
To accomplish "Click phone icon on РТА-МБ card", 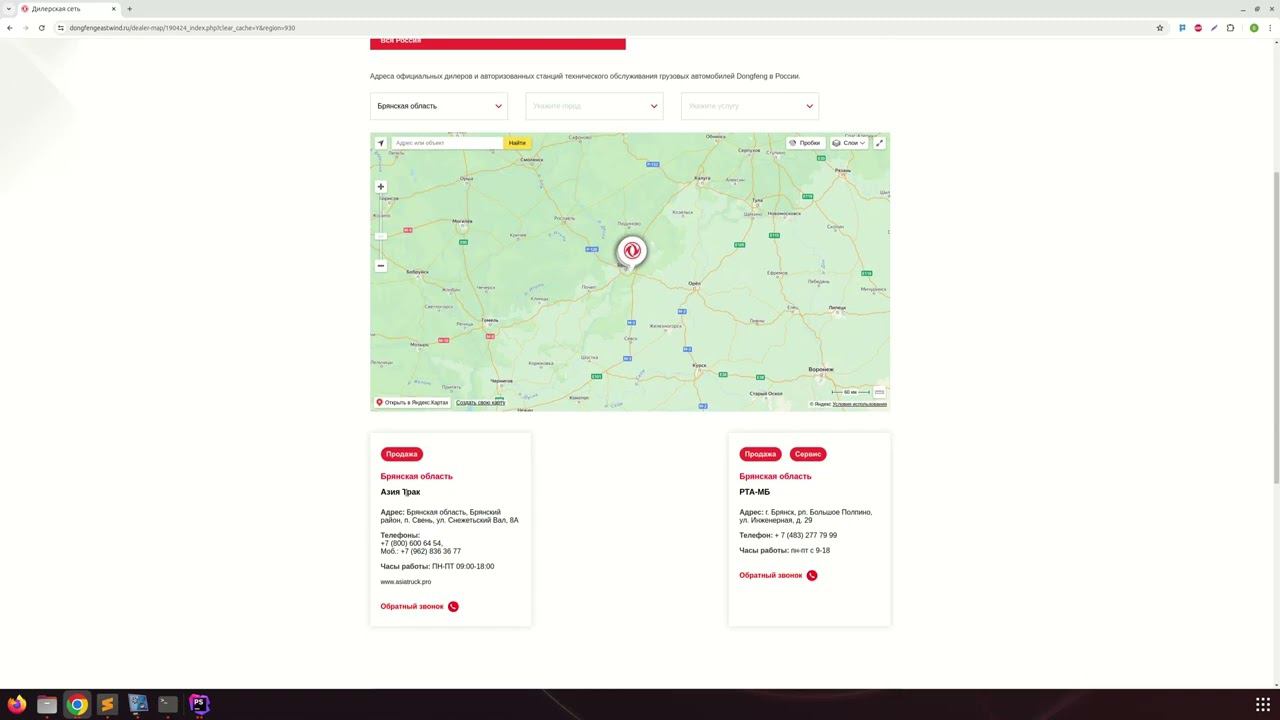I will click(812, 575).
